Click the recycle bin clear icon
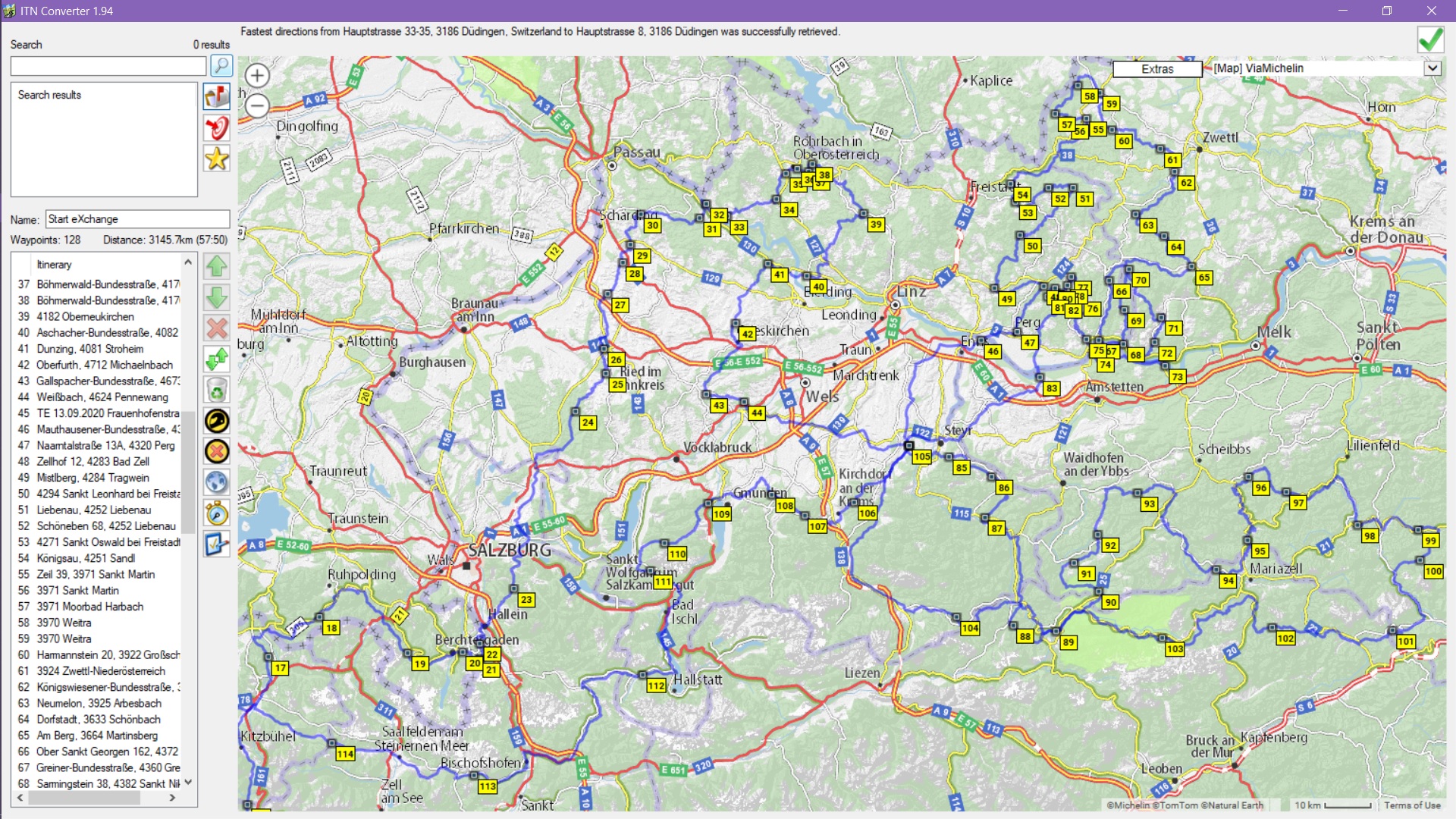 [x=217, y=390]
